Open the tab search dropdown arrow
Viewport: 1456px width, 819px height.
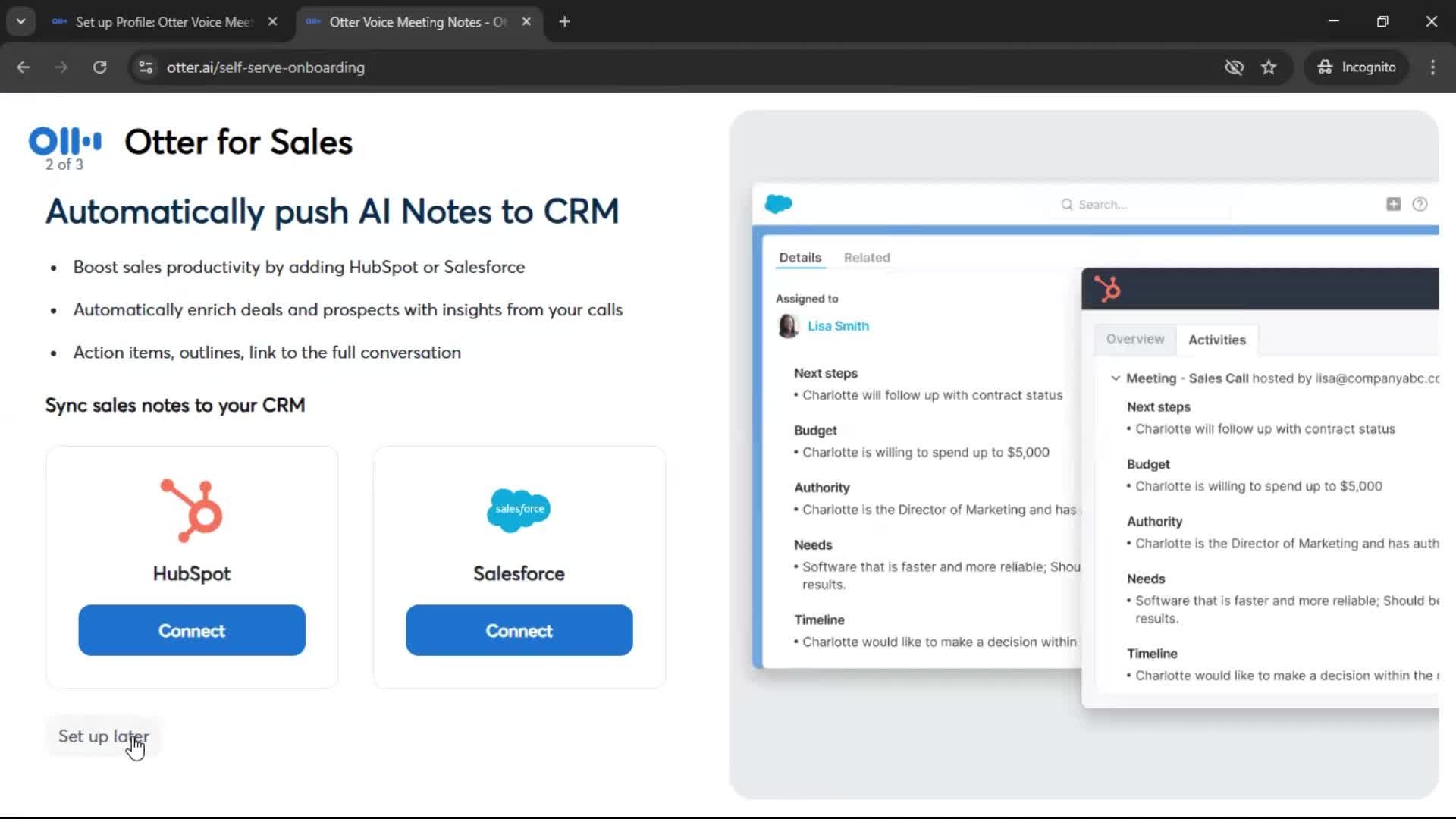pyautogui.click(x=21, y=21)
